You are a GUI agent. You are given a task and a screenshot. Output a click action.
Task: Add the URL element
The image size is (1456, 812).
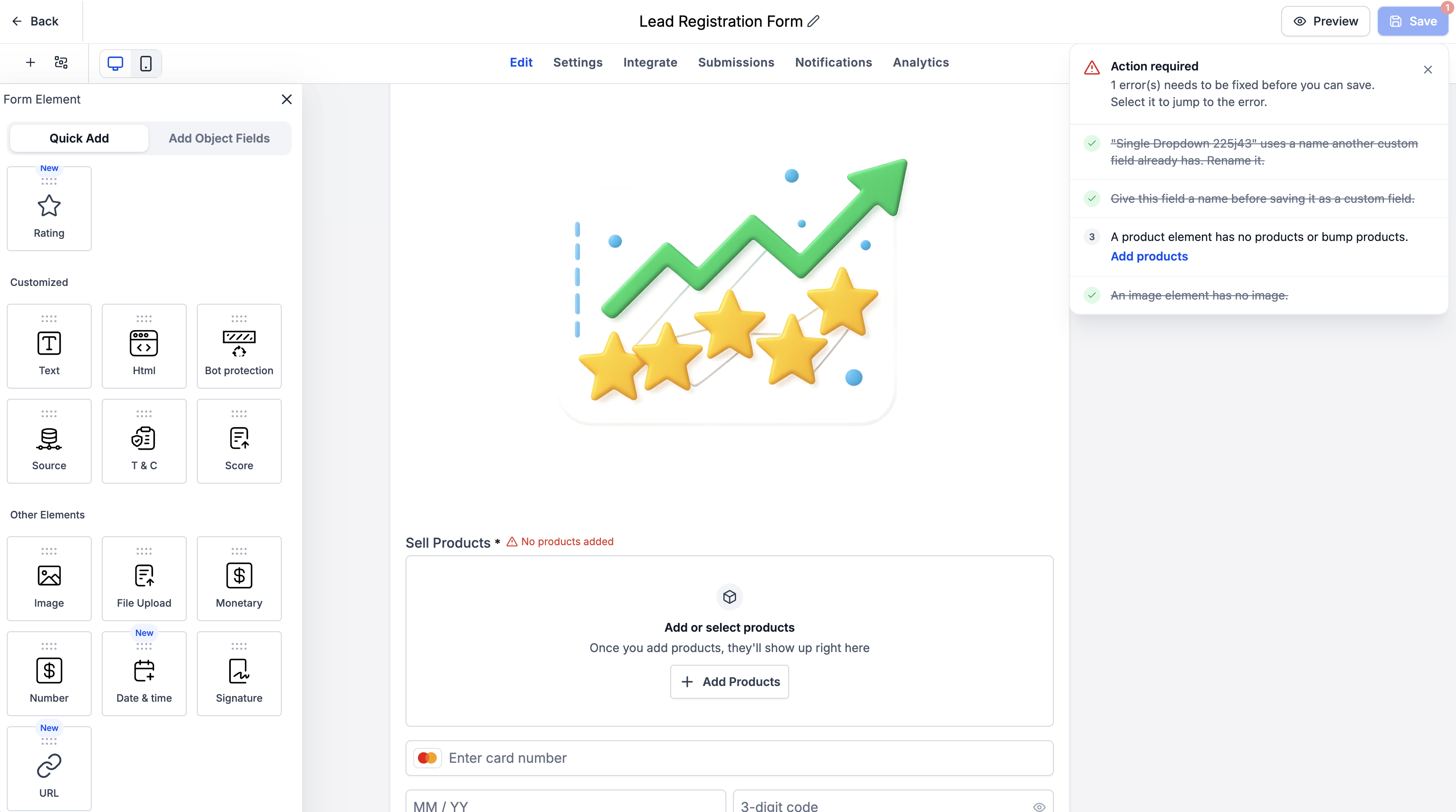[49, 768]
